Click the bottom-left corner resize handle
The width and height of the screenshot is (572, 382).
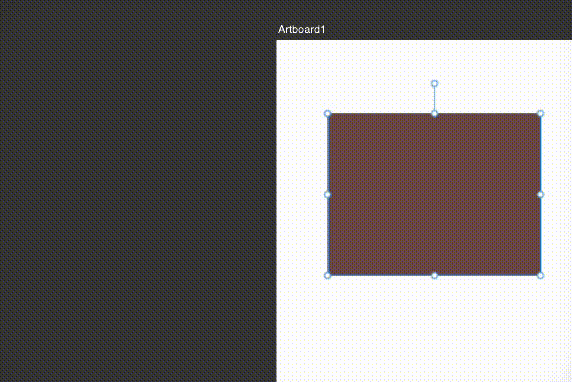pyautogui.click(x=328, y=275)
